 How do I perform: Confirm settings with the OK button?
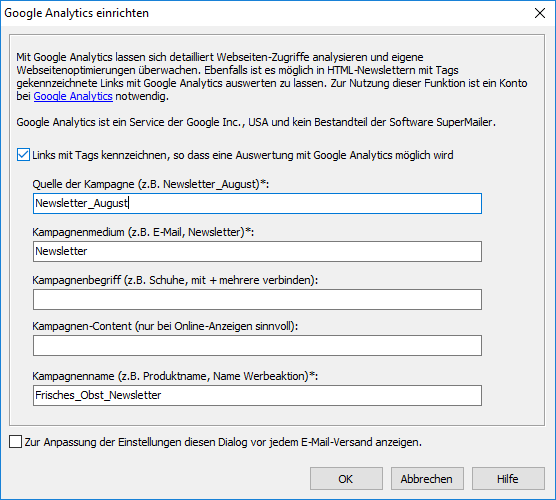(346, 479)
